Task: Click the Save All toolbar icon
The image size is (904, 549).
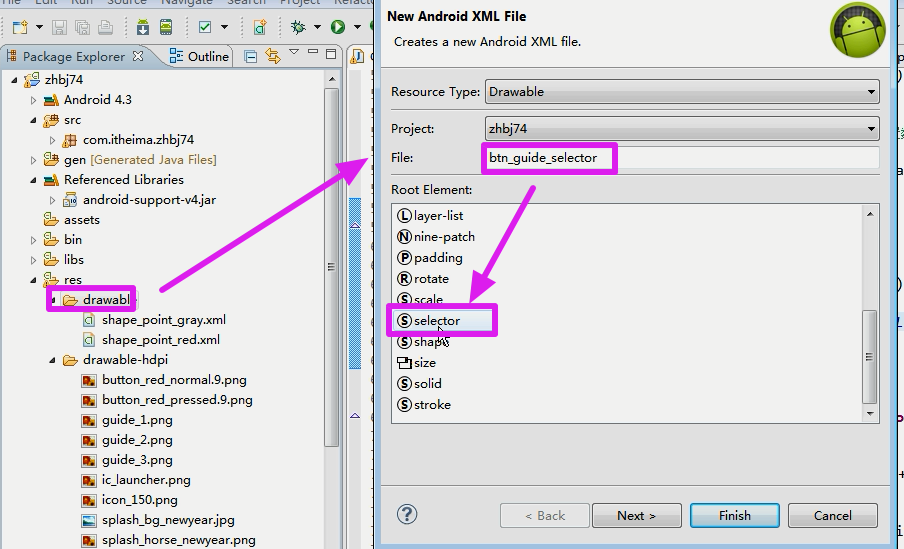Action: 82,27
